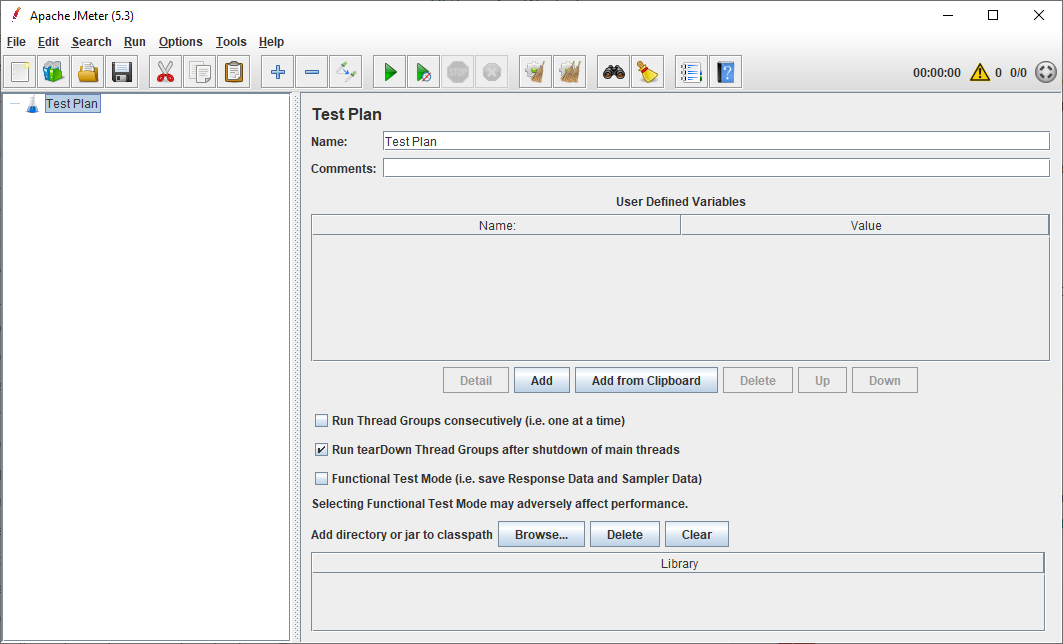Screen dimensions: 1063x644
Task: Enable Run Thread Groups consecutively checkbox
Action: 321,421
